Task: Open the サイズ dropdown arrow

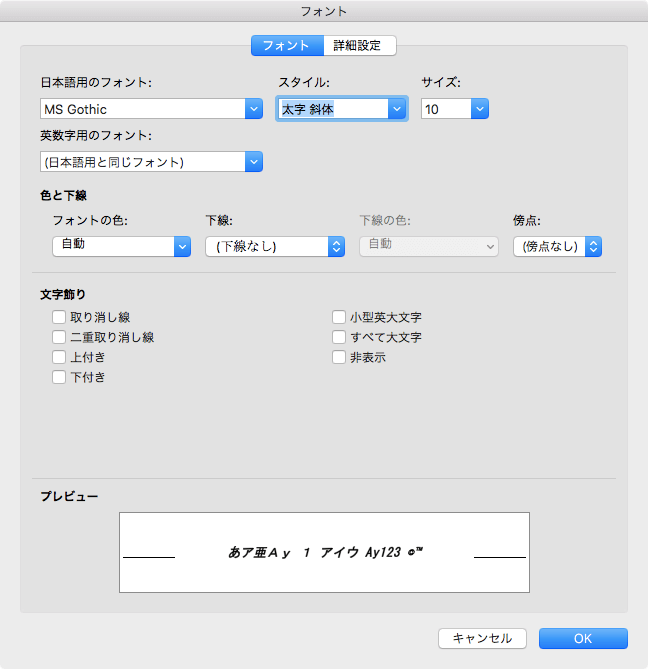Action: click(x=480, y=109)
